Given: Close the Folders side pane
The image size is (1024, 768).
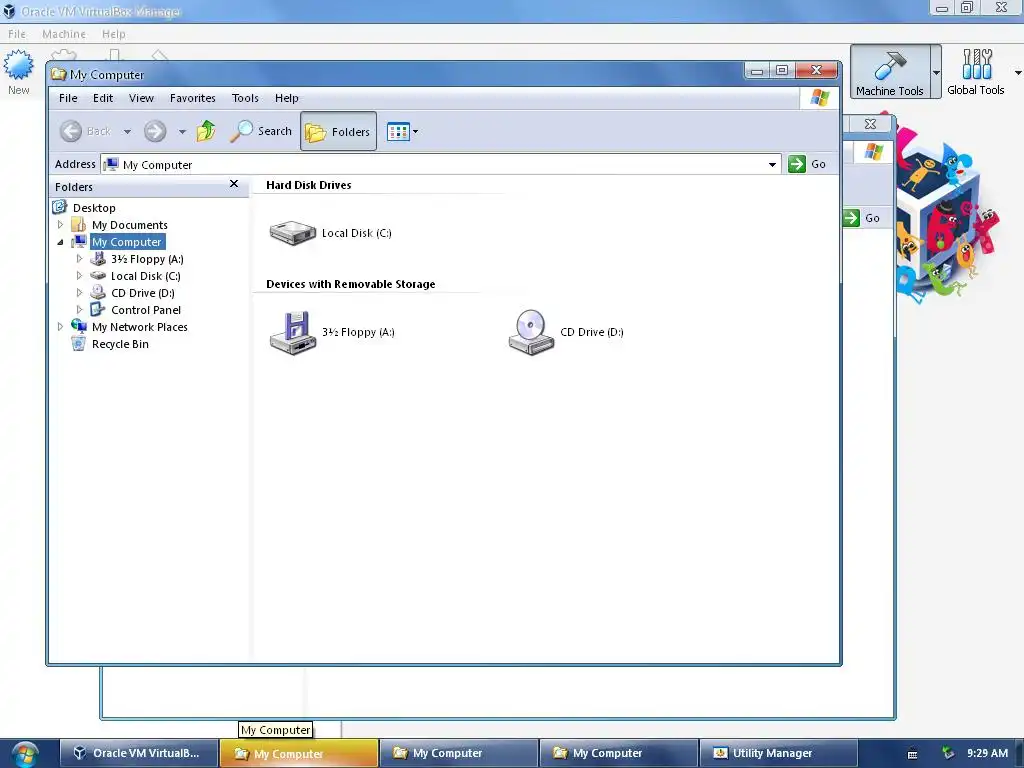Looking at the screenshot, I should click(234, 184).
